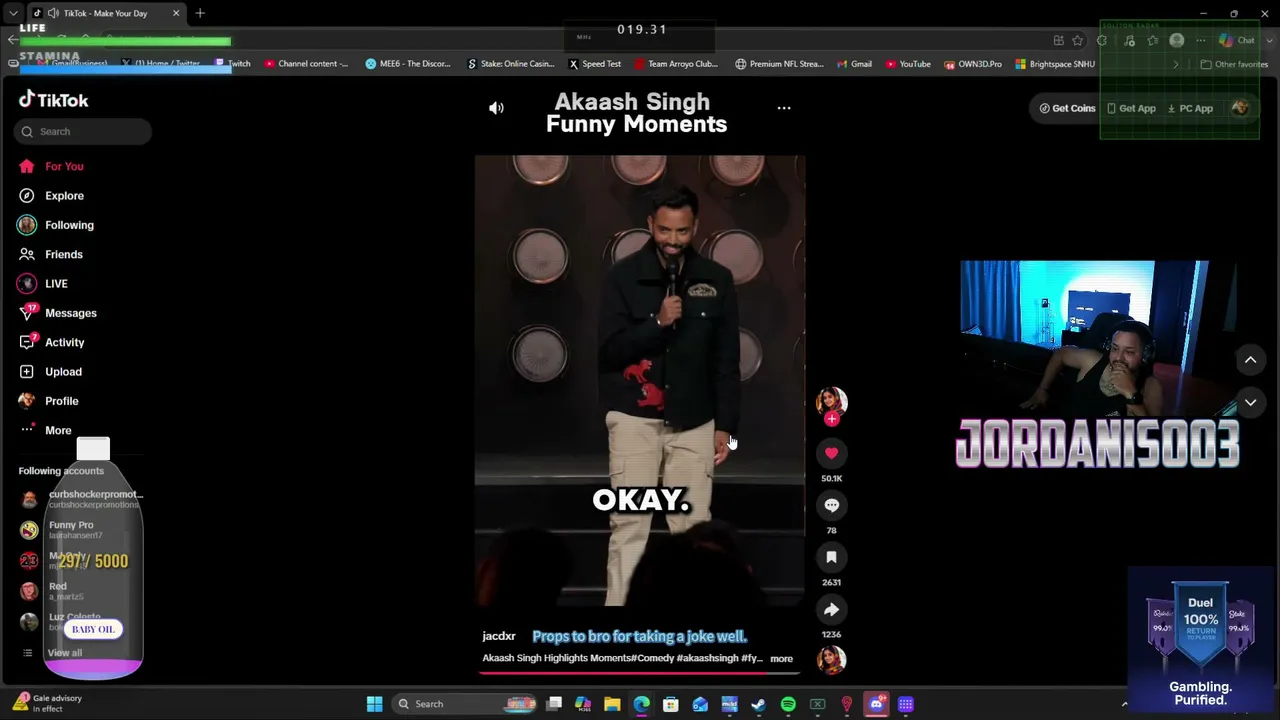
Task: Open the Channel content bookmark
Action: [307, 64]
